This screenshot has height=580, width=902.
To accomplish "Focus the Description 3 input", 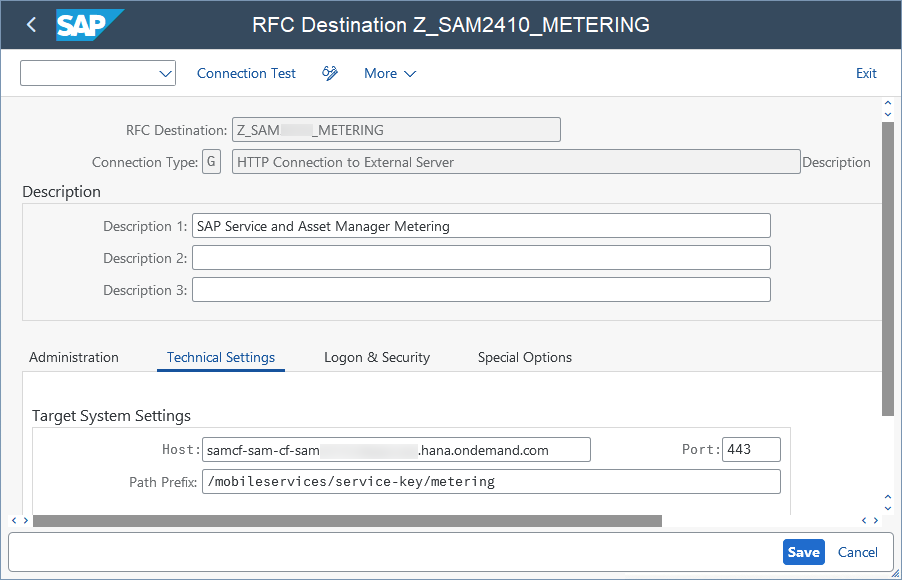I will pos(481,290).
